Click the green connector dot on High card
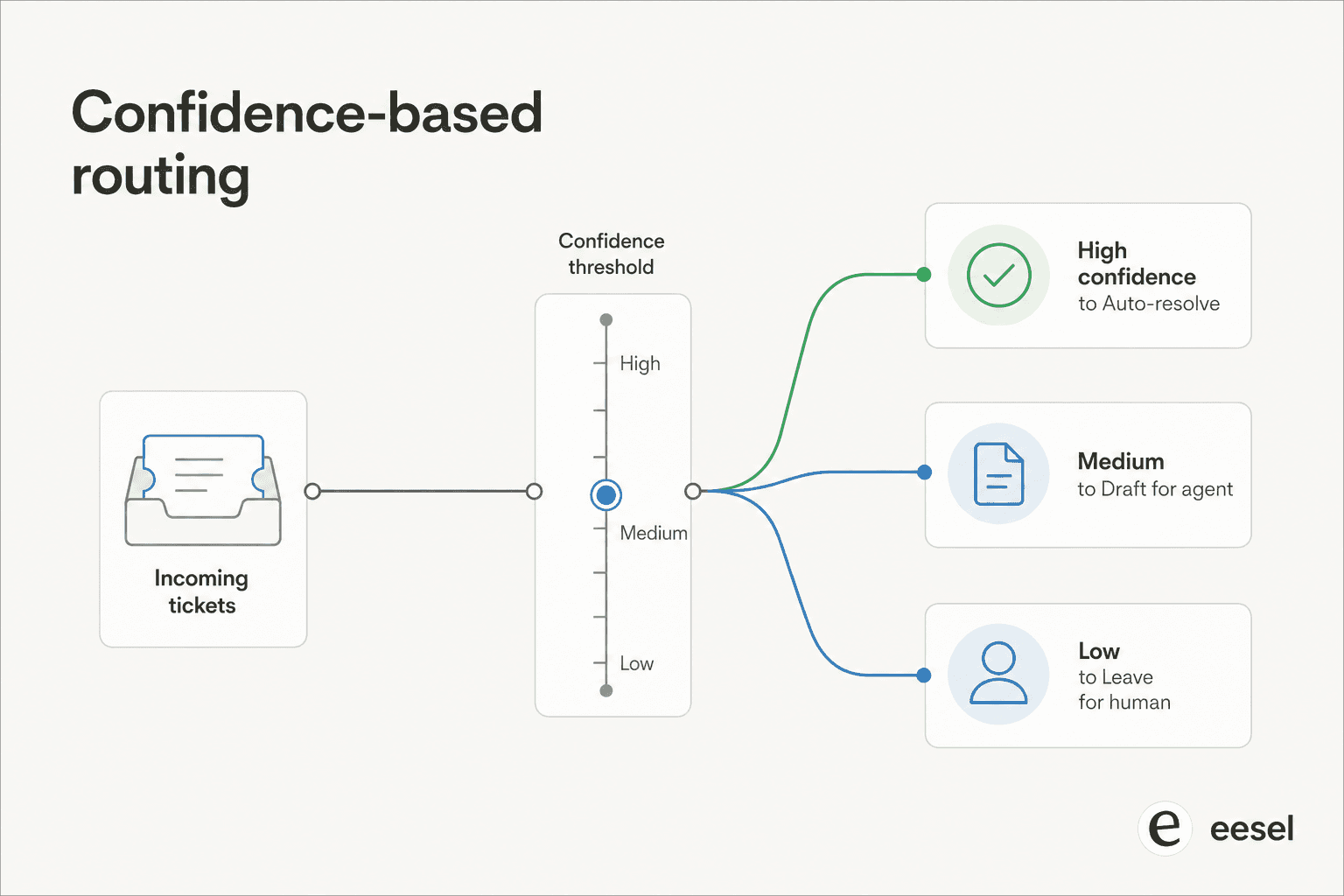Screen dimensions: 1344x896 click(923, 275)
